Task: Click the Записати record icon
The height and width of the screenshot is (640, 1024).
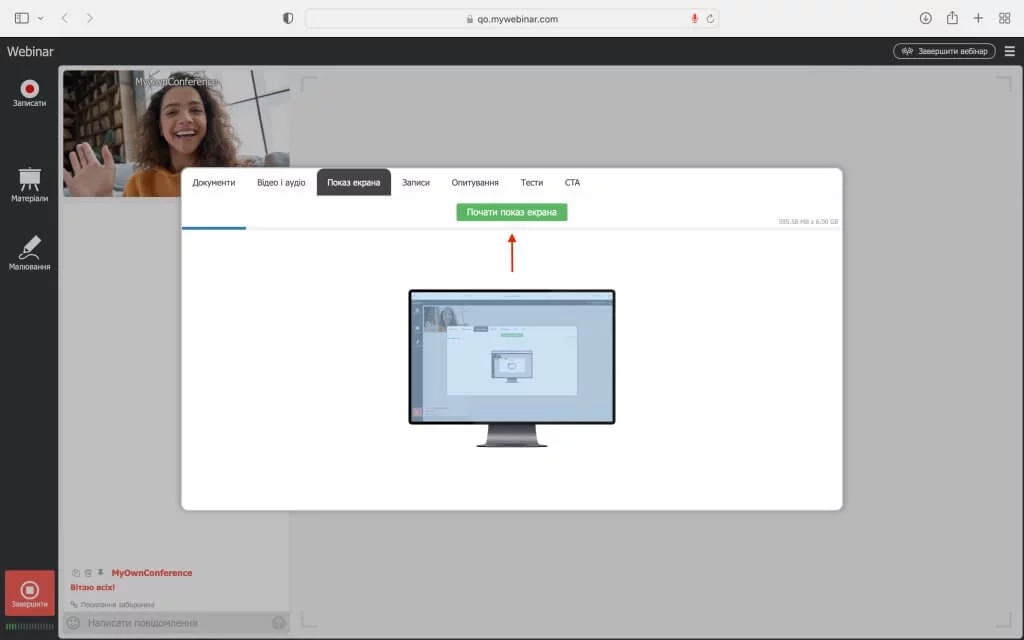Action: 30,92
